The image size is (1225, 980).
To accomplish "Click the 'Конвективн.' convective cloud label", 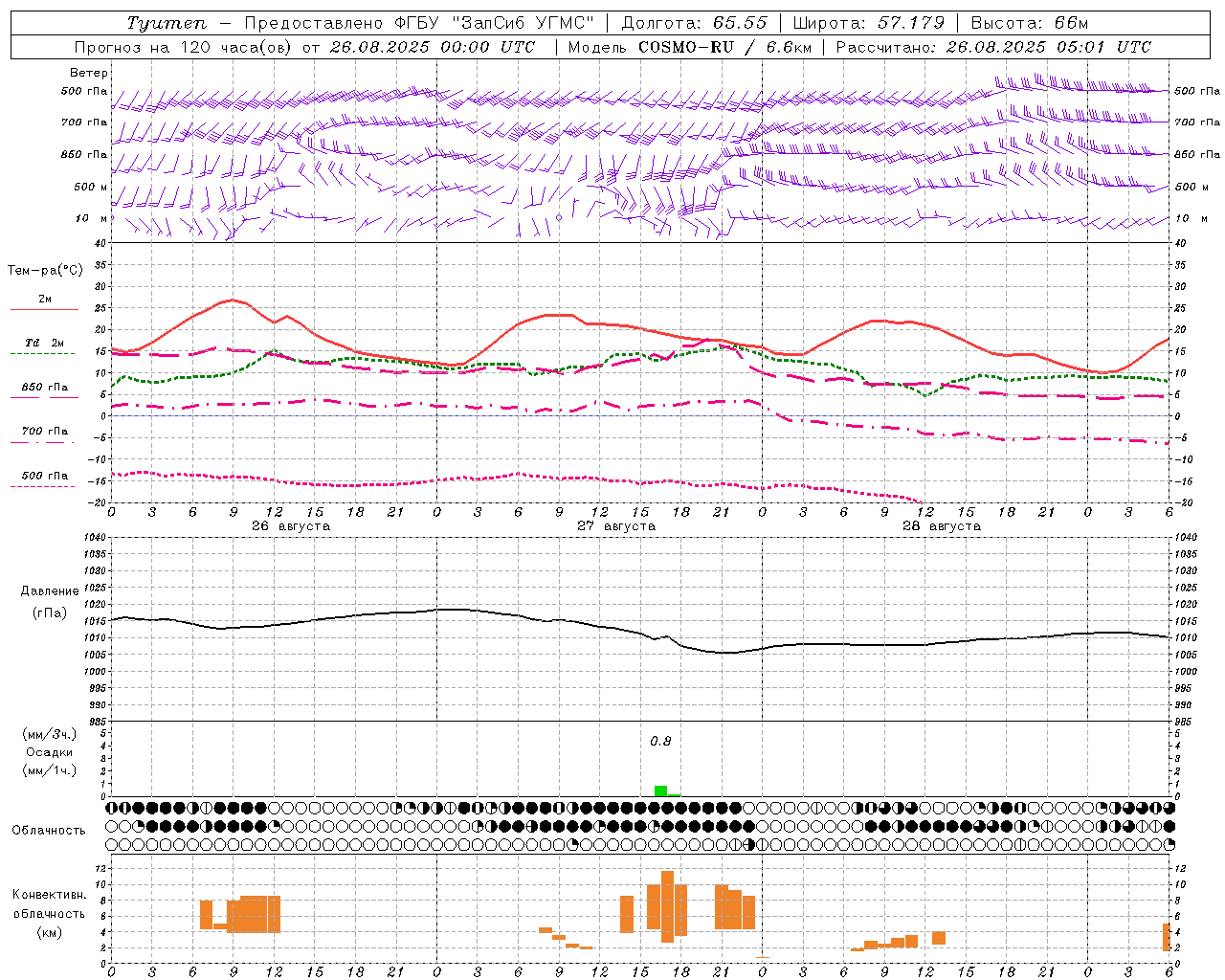I will (50, 895).
